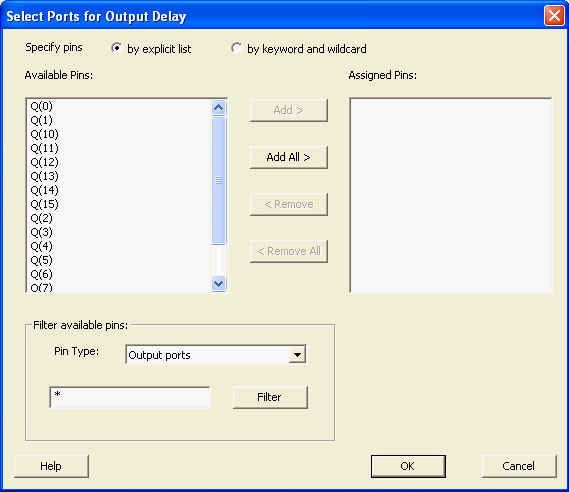Click the Output ports combo box
This screenshot has width=569, height=492.
(x=216, y=355)
